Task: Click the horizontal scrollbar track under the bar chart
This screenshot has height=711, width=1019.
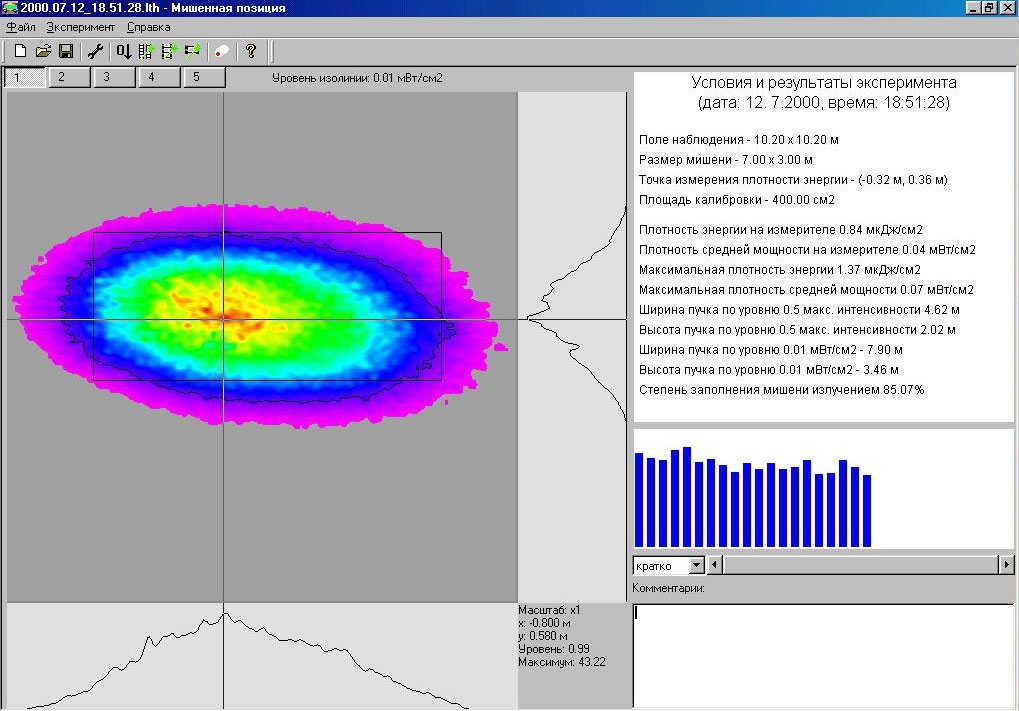Action: point(860,565)
